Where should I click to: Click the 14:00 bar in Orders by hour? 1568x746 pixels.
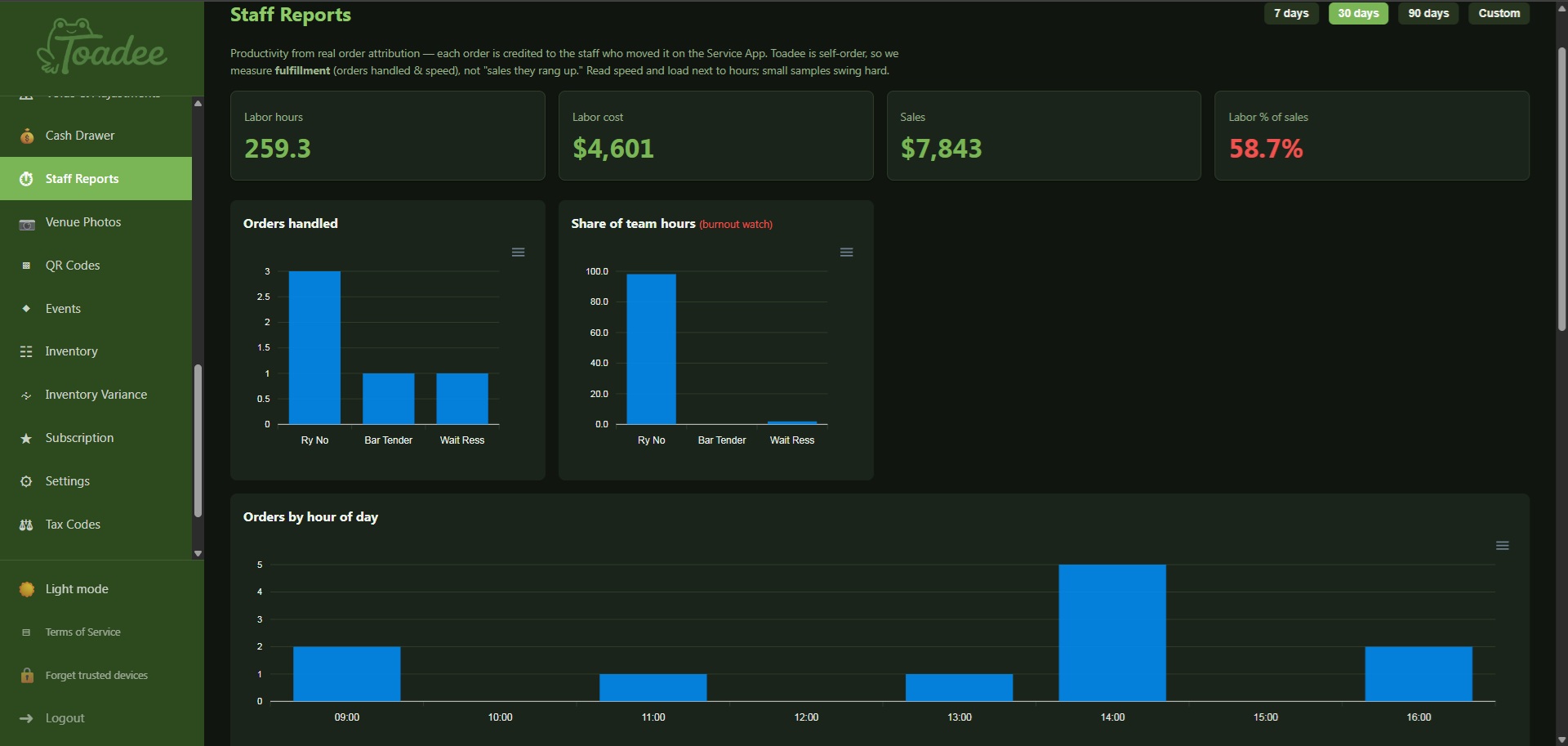pos(1112,632)
